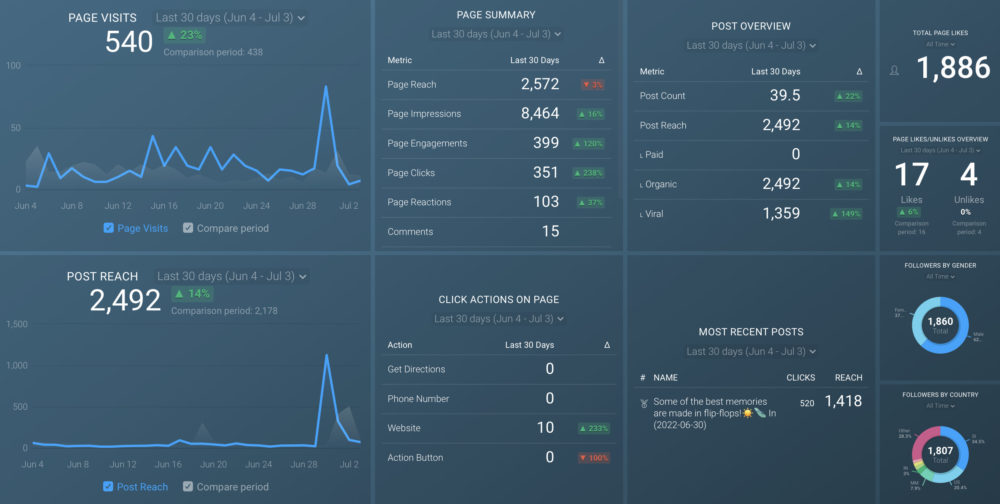The width and height of the screenshot is (1000, 504).
Task: Click the 17 Likes number
Action: point(911,174)
